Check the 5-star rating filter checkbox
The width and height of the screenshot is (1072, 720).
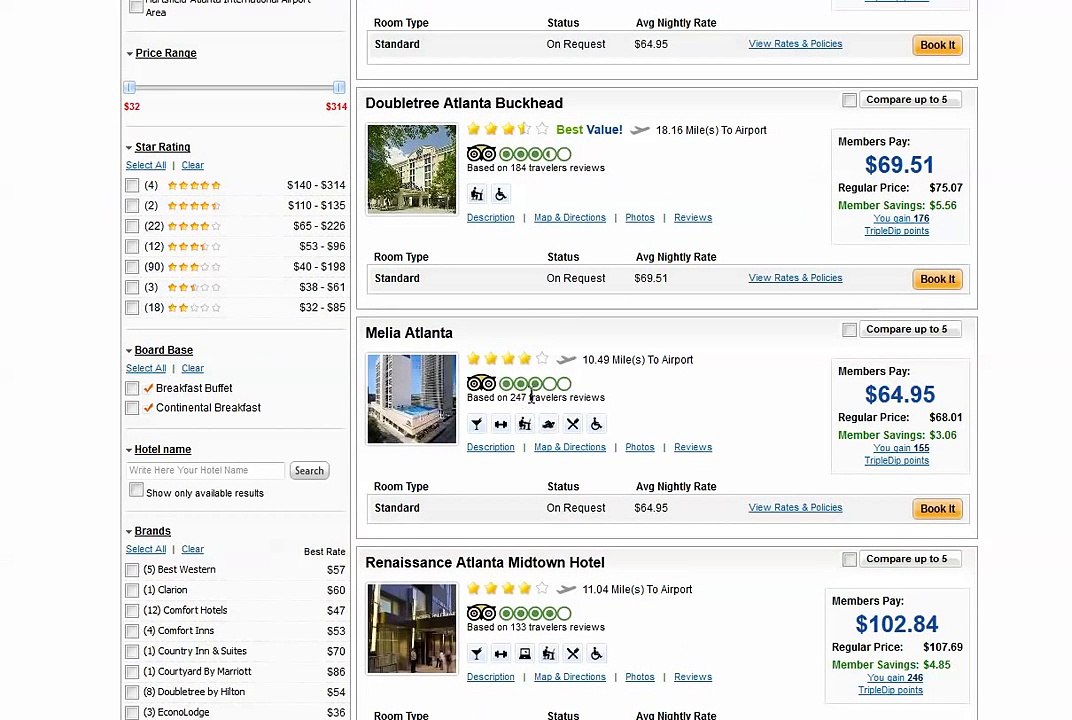132,185
